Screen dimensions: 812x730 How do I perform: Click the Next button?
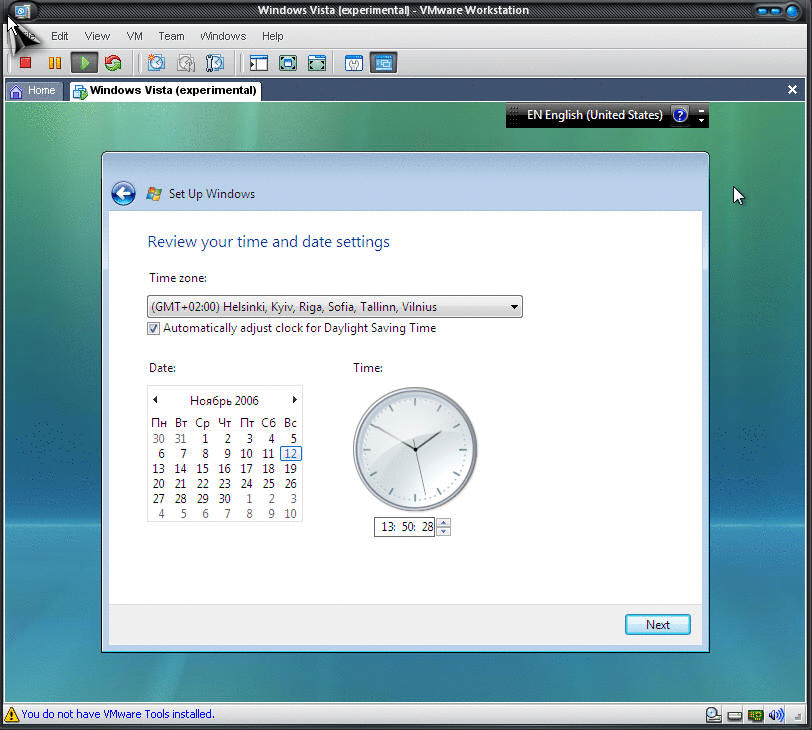click(658, 624)
